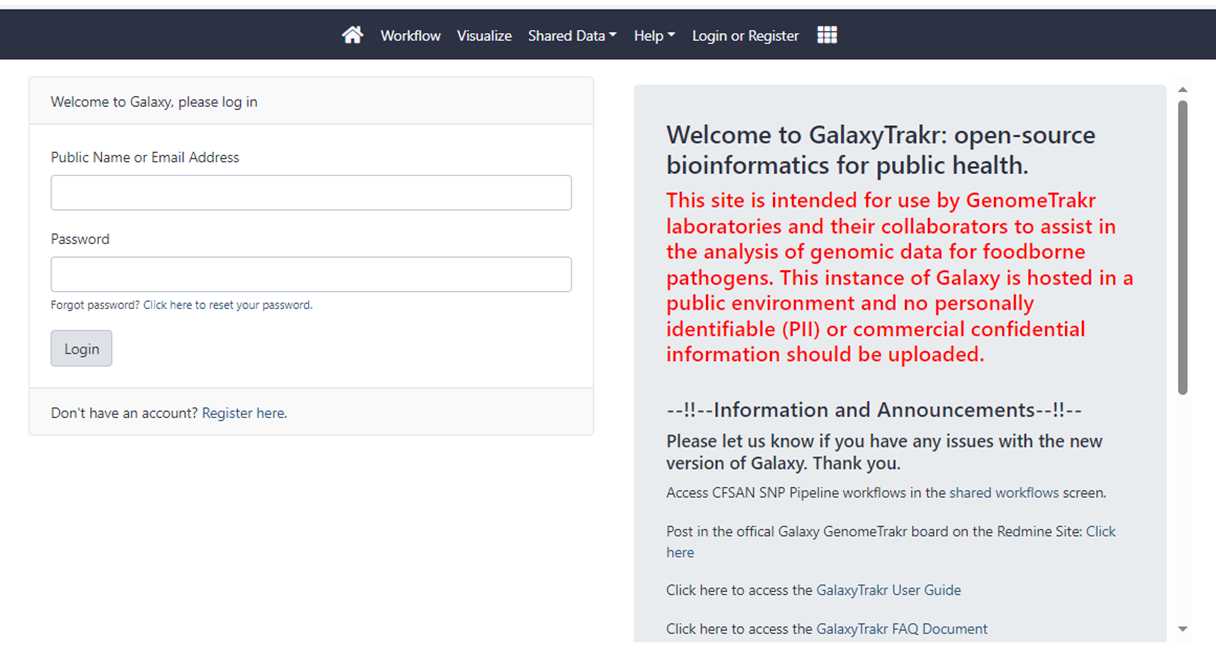Viewport: 1216px width, 660px height.
Task: Click the scrollbar up arrow of welcome panel
Action: [x=1183, y=90]
